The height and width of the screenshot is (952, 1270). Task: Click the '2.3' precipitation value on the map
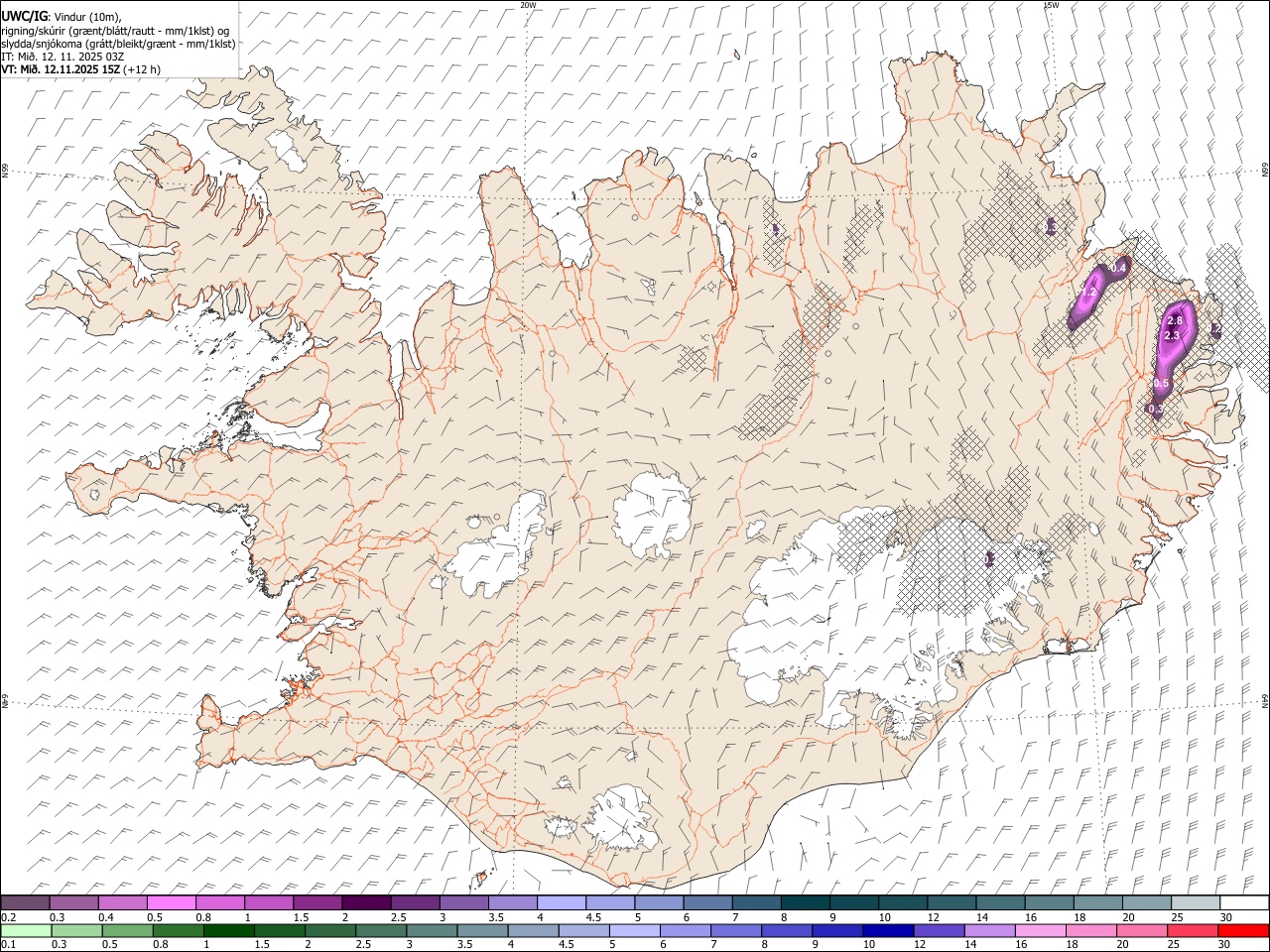point(1172,336)
